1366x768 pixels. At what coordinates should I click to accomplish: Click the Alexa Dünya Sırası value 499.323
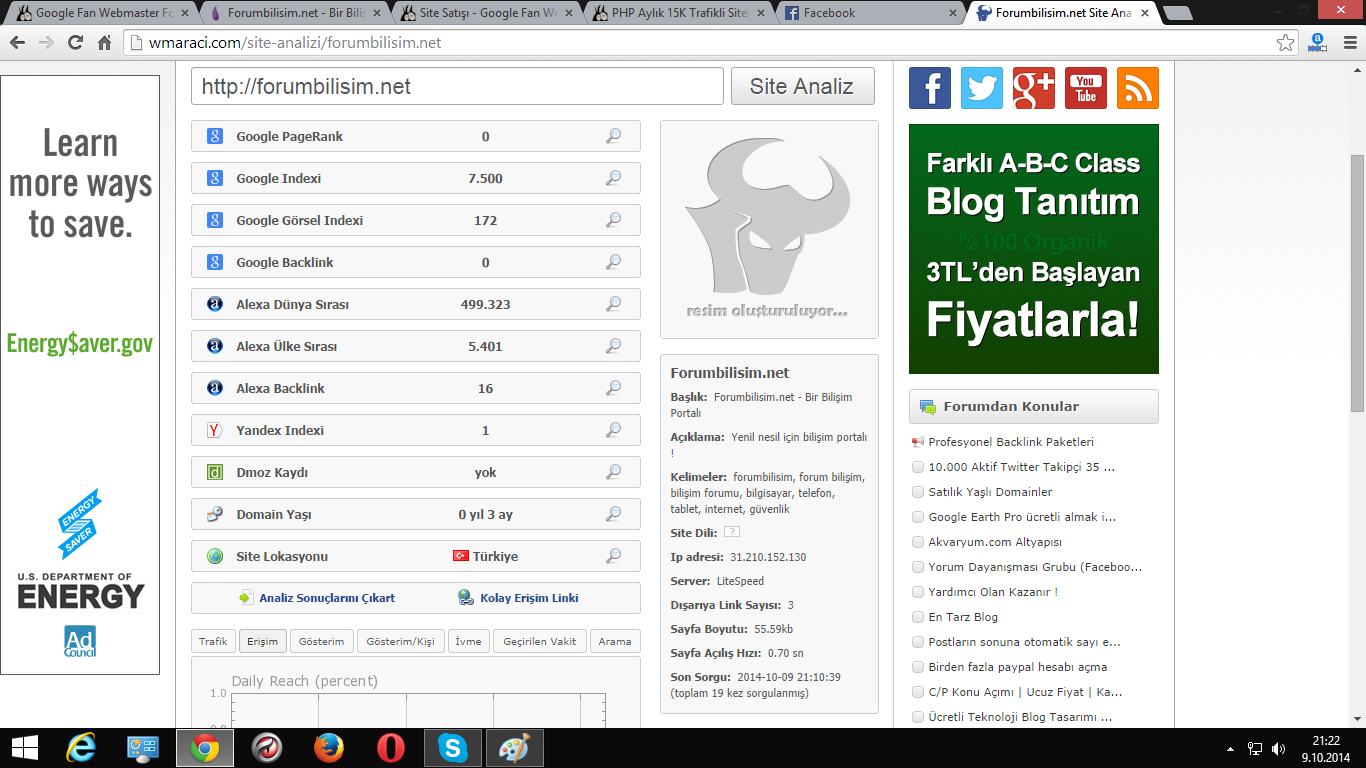[x=486, y=304]
